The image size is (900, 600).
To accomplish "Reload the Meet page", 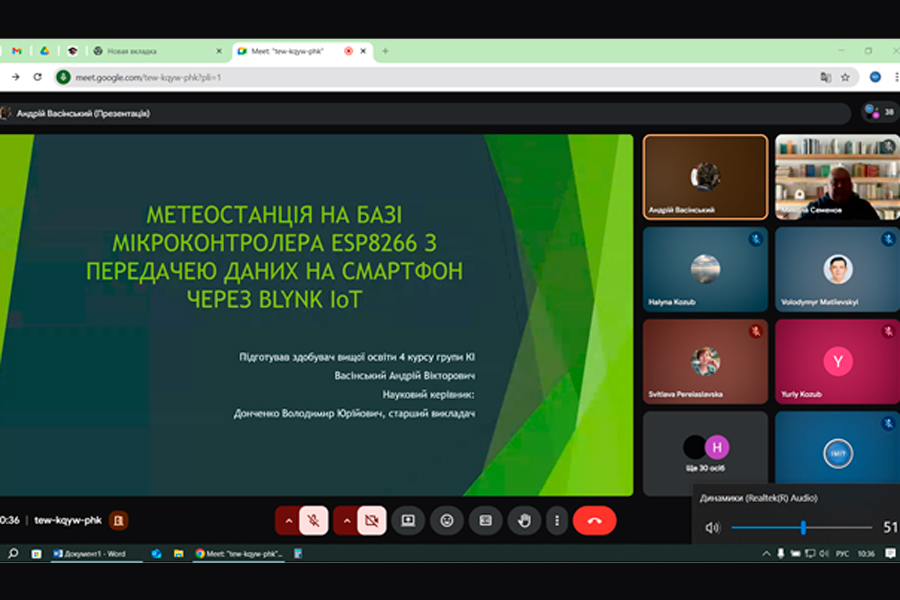I will click(x=37, y=77).
